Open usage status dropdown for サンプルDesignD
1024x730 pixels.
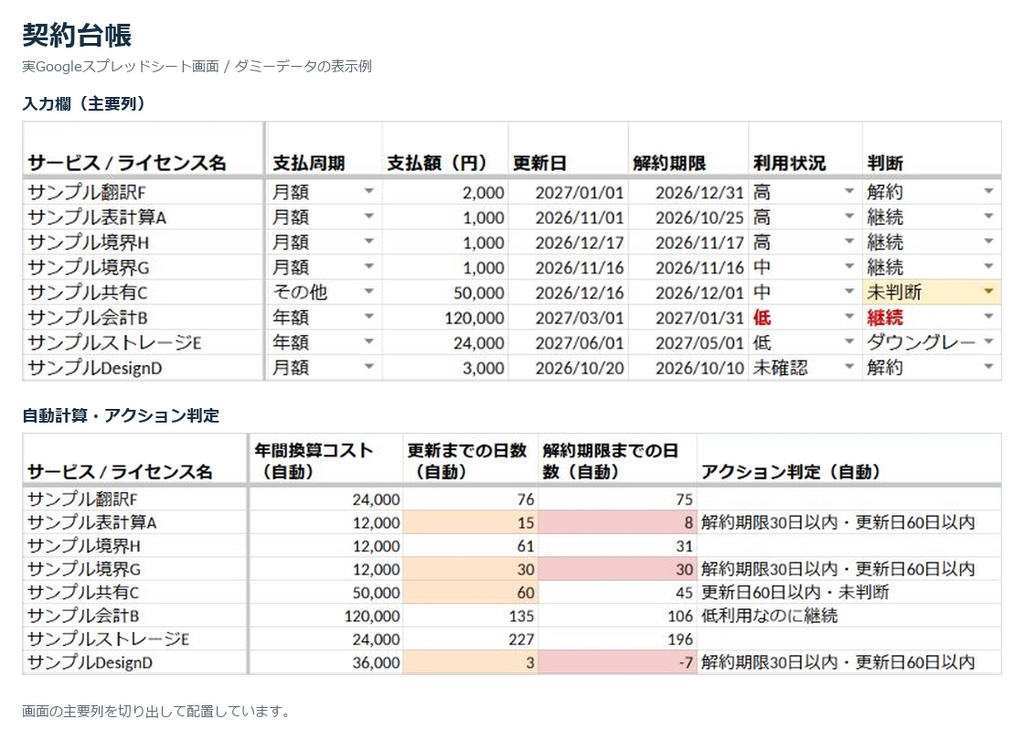[x=849, y=367]
